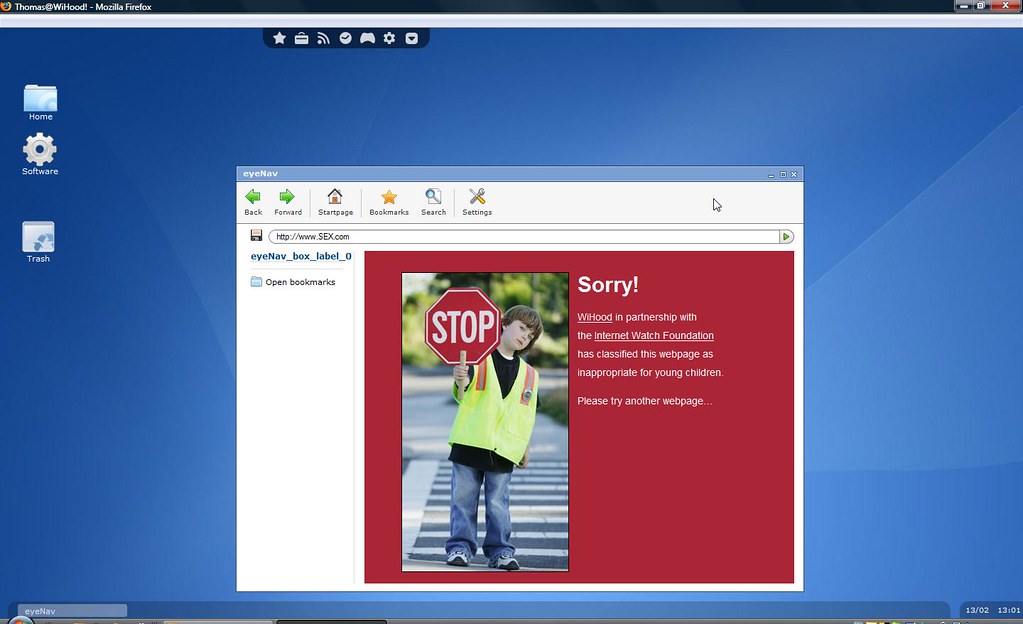
Task: Expand the dropdown arrow icon in top dock
Action: pos(412,38)
